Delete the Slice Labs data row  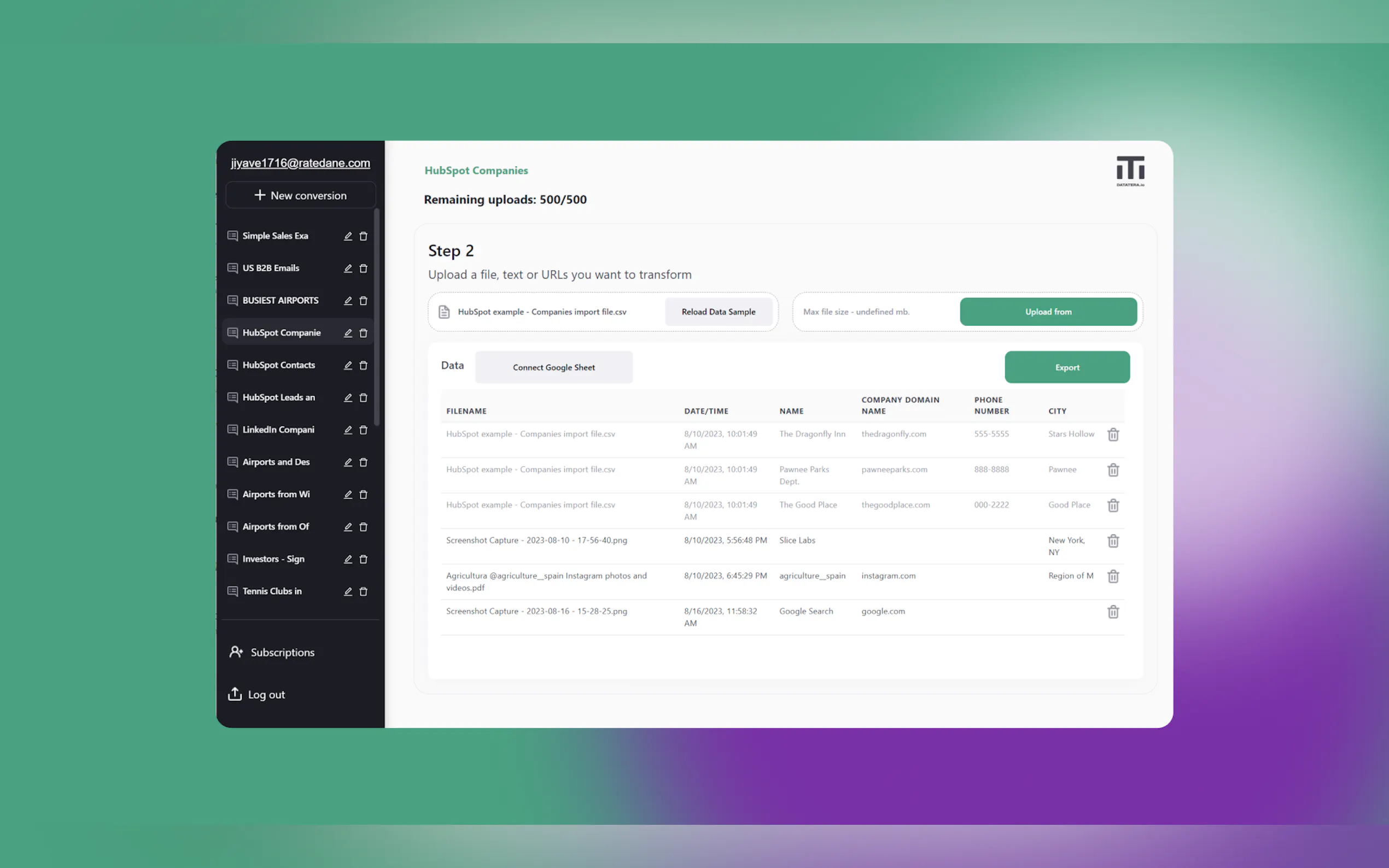pos(1113,541)
